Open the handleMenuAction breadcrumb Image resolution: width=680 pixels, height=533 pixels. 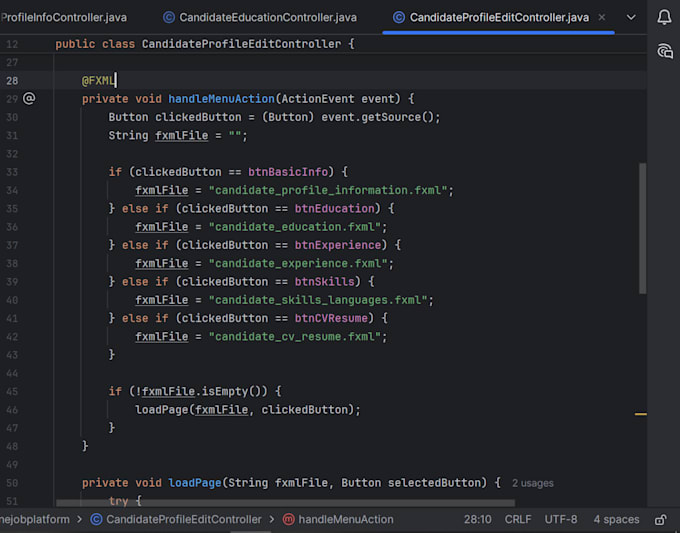[346, 519]
